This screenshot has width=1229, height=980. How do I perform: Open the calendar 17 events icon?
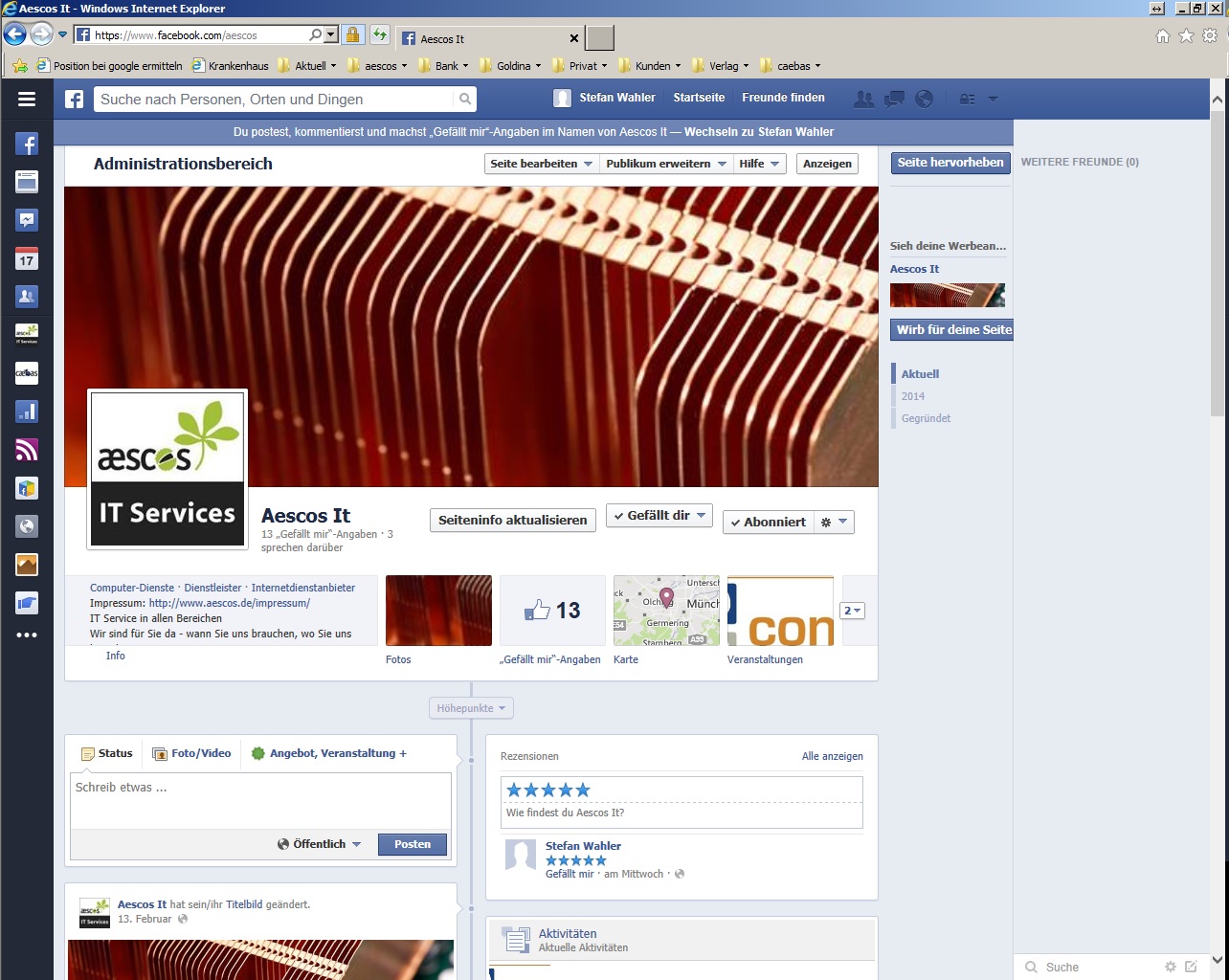27,258
